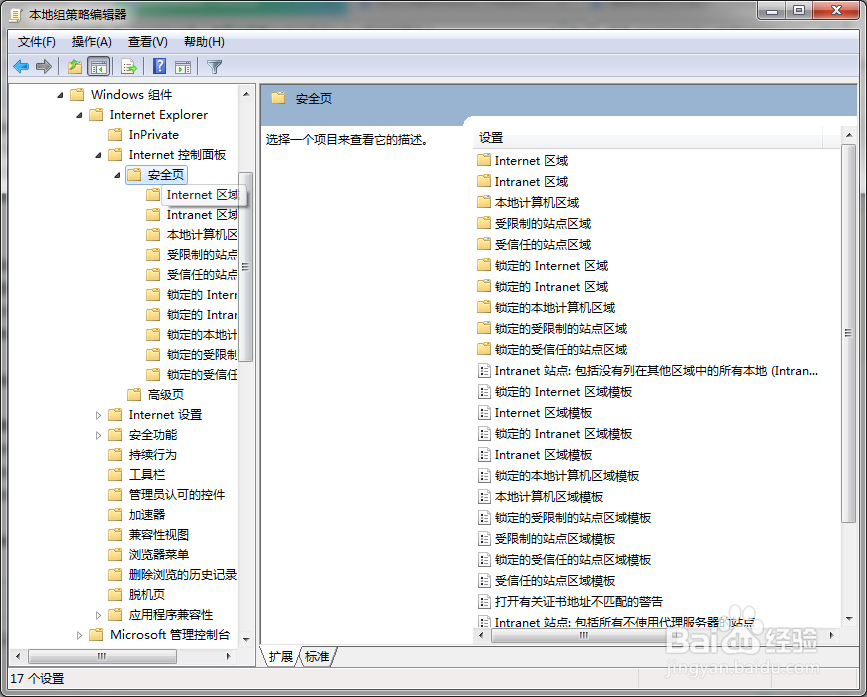The height and width of the screenshot is (697, 867).
Task: Select Intranet 区域 node in the tree
Action: [202, 214]
